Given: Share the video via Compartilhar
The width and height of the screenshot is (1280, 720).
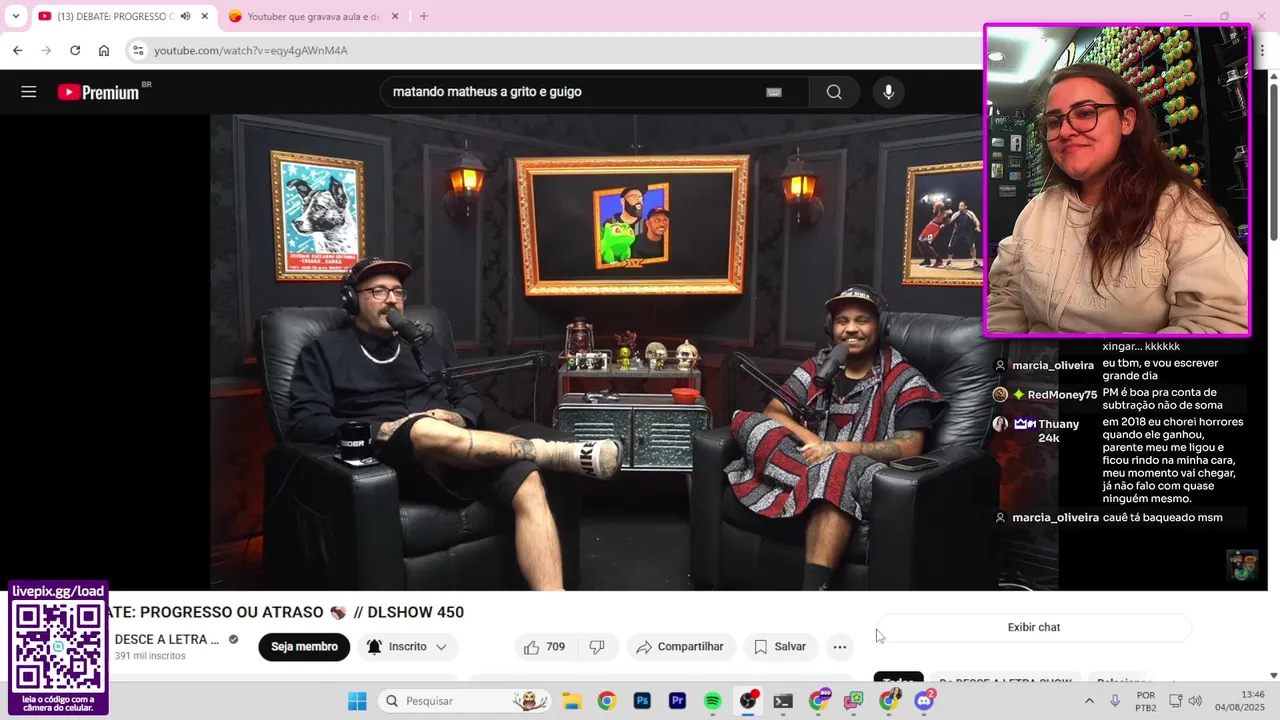Looking at the screenshot, I should [x=681, y=647].
